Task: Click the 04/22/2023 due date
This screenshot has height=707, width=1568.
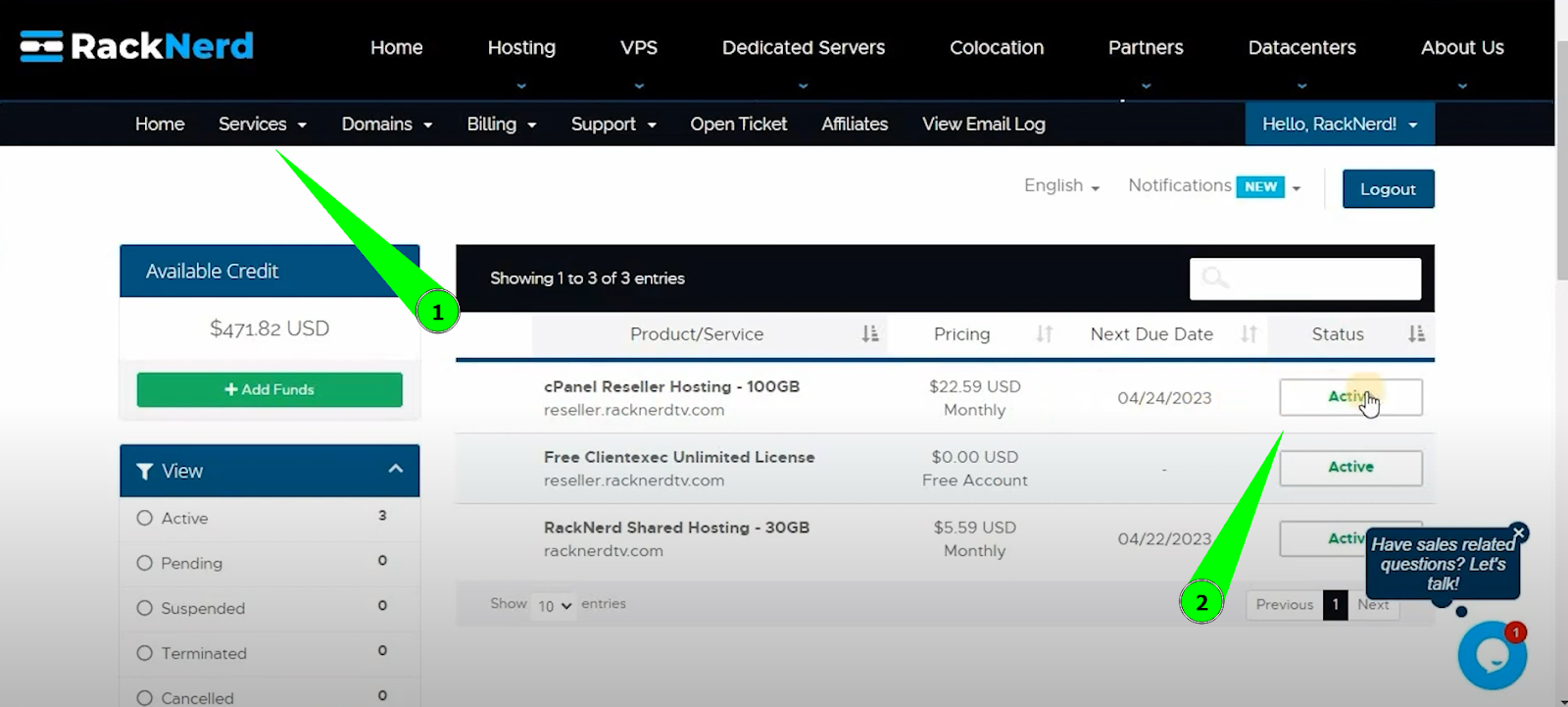Action: tap(1164, 539)
